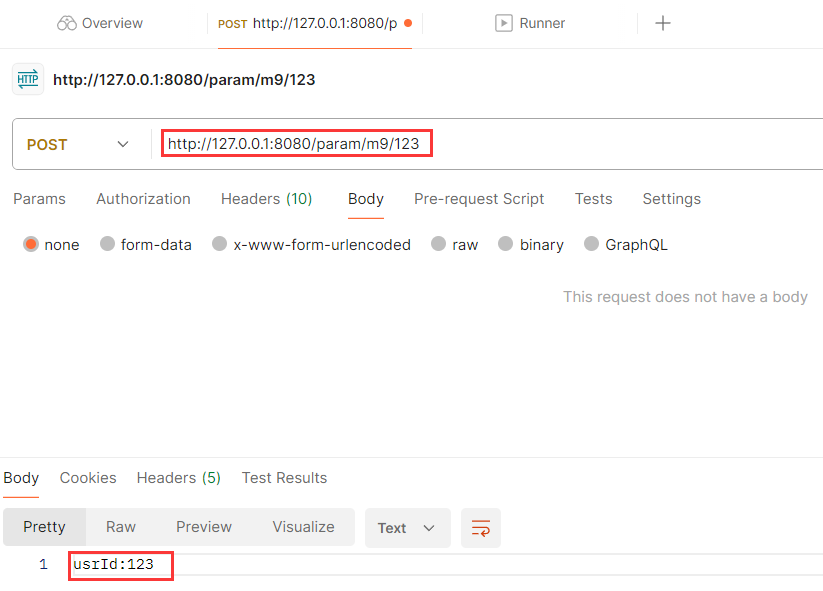Open the Overview tab
The width and height of the screenshot is (823, 591).
[100, 23]
